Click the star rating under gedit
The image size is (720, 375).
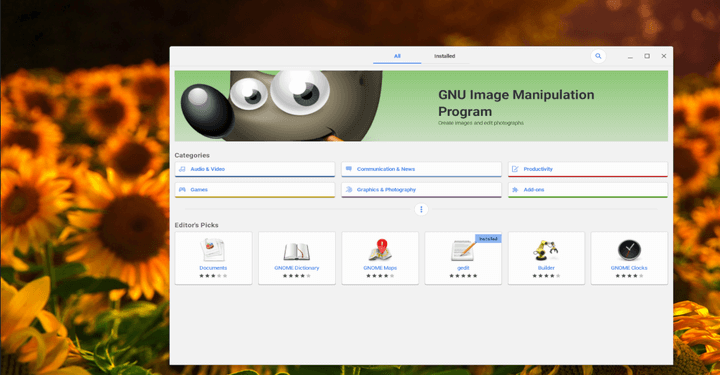(x=463, y=276)
